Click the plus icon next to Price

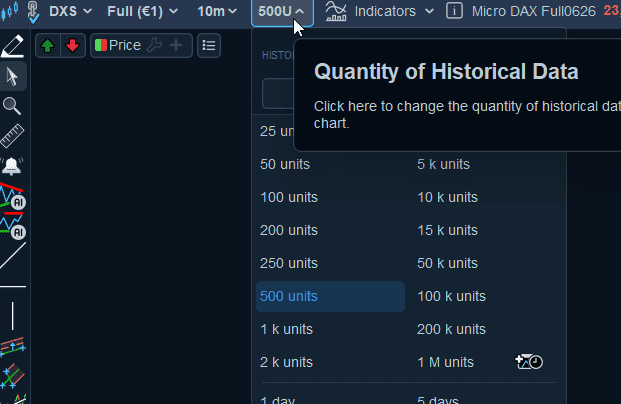click(x=176, y=46)
